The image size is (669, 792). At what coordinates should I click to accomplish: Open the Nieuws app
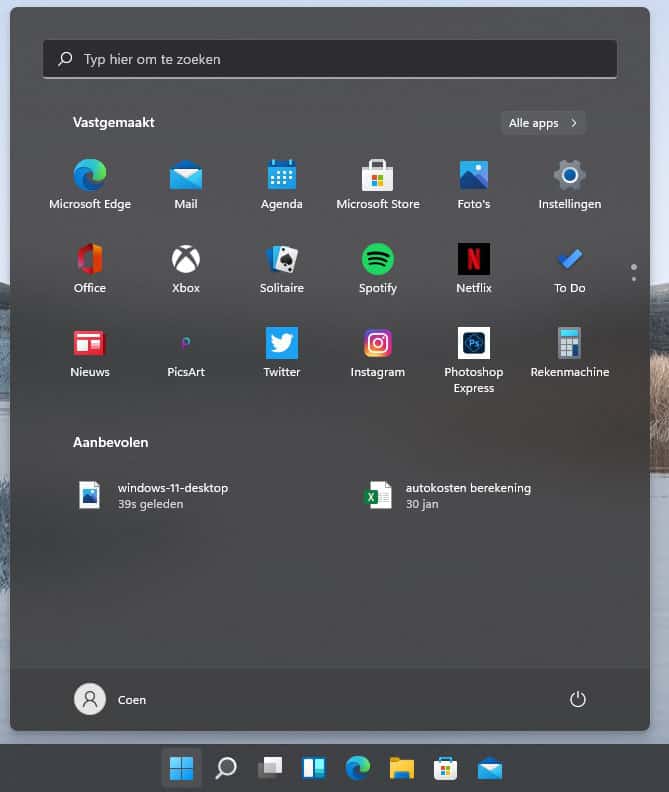(x=90, y=352)
